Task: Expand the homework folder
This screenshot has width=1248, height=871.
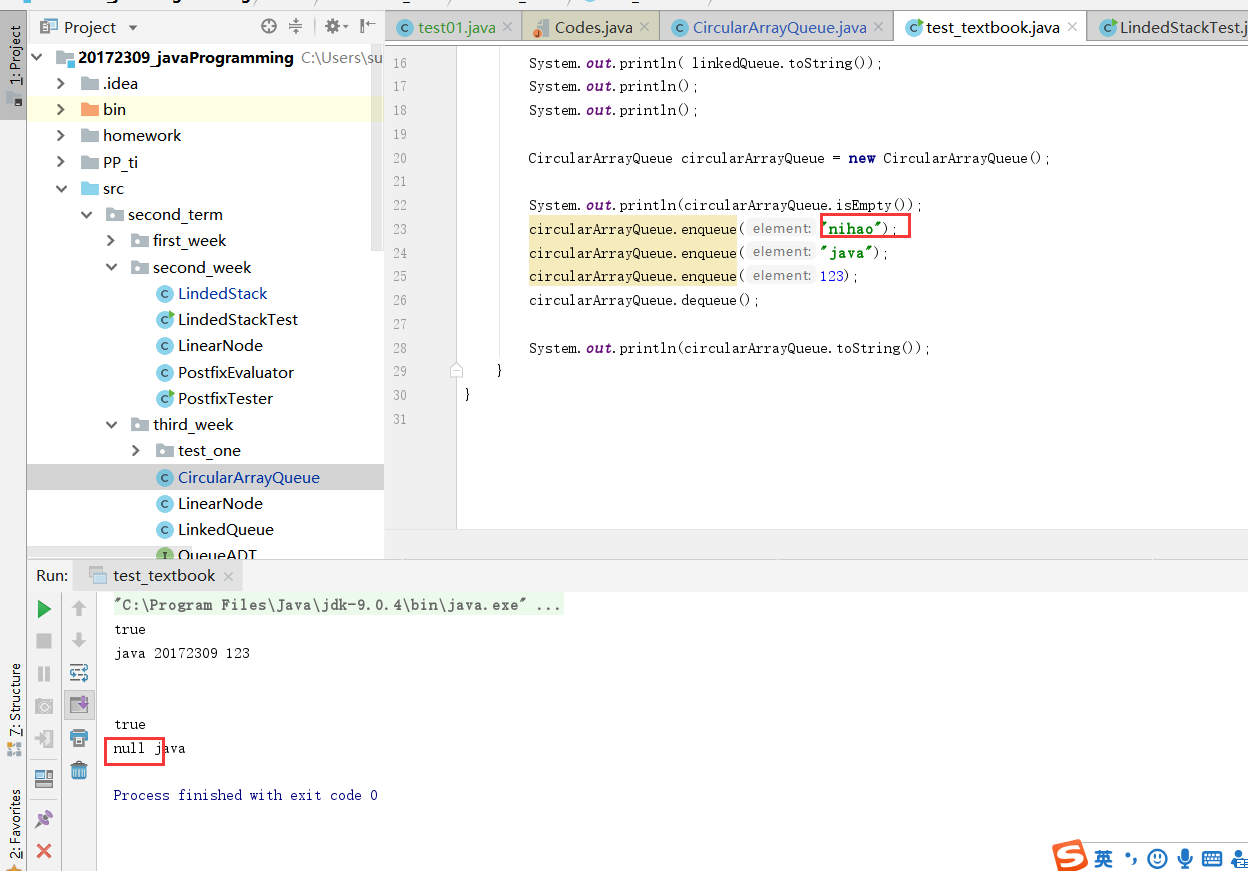Action: pyautogui.click(x=61, y=135)
